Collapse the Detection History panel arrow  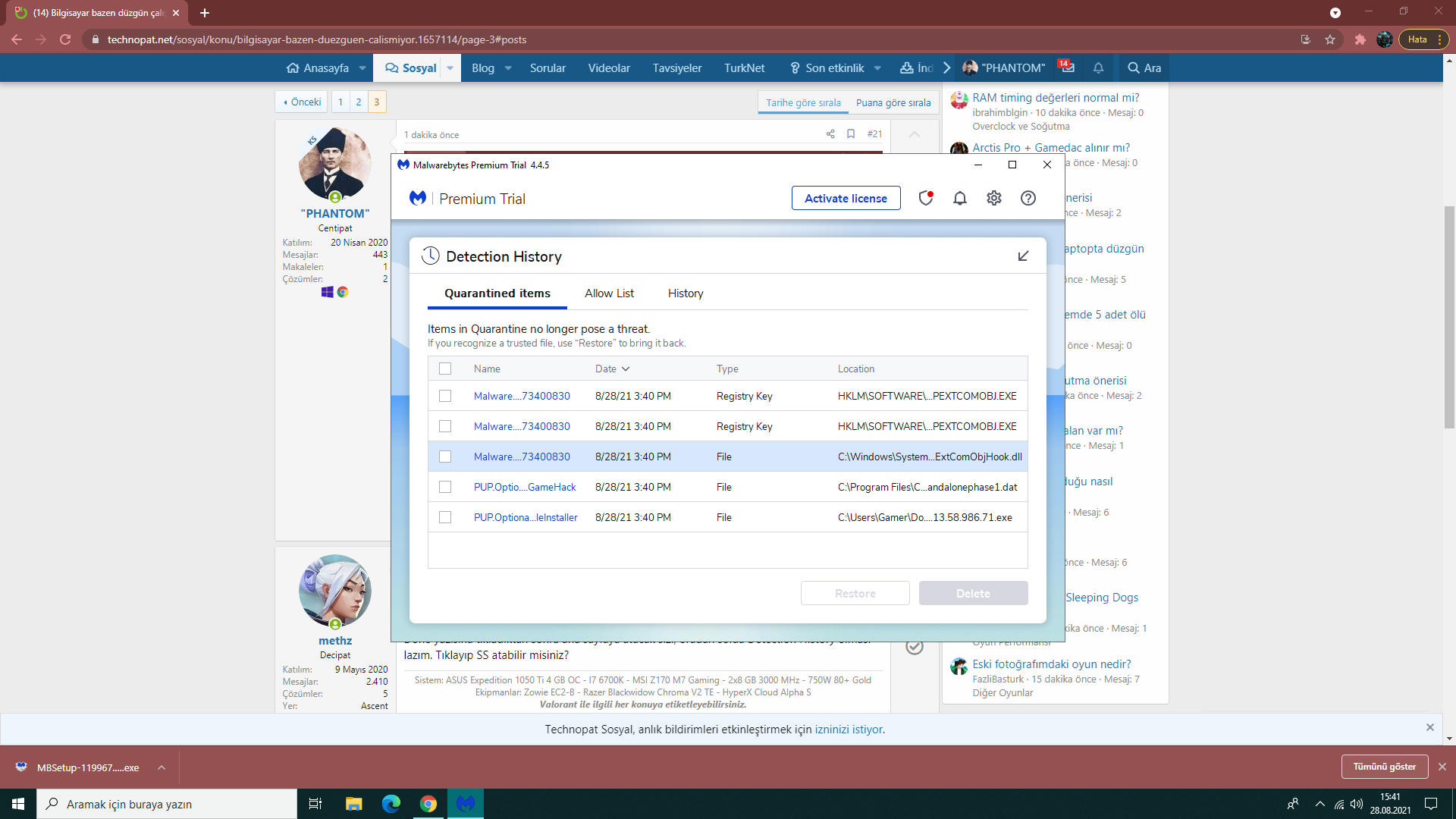(1023, 256)
